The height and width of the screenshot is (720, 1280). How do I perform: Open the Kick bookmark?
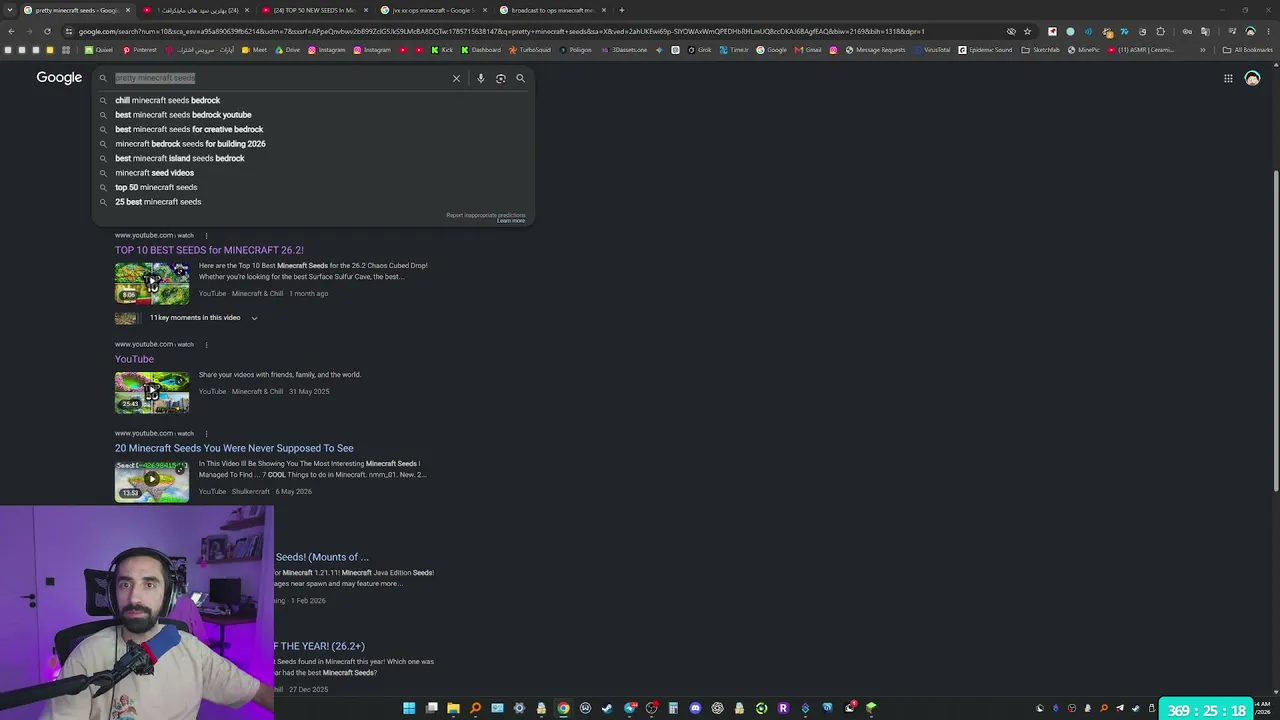(442, 50)
